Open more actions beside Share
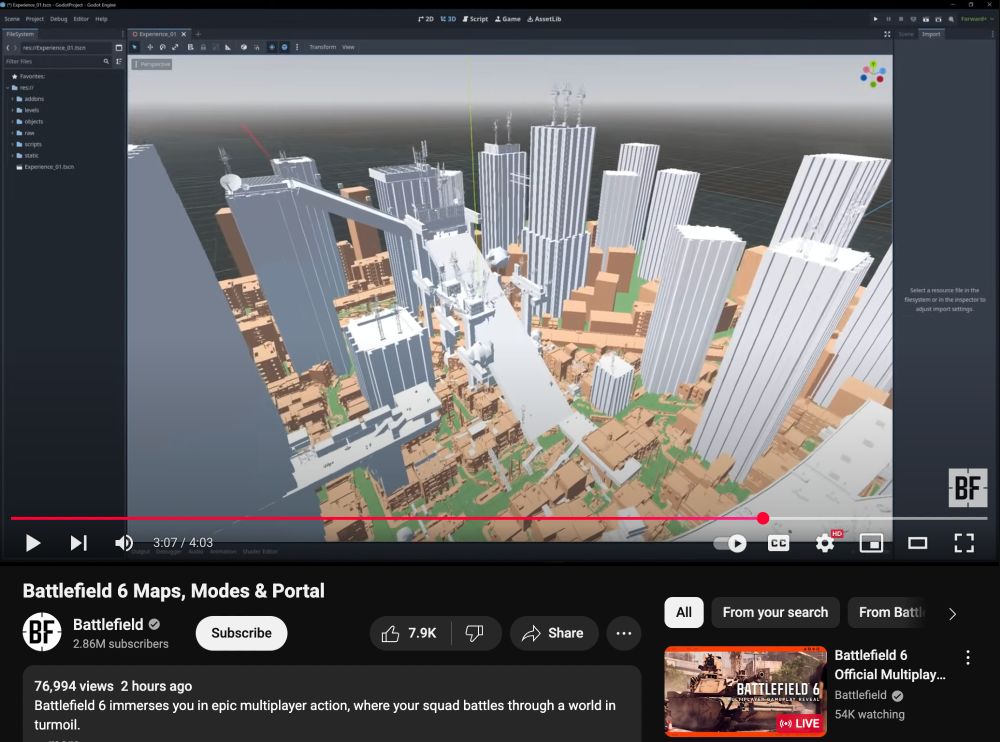This screenshot has height=742, width=1000. coord(623,633)
